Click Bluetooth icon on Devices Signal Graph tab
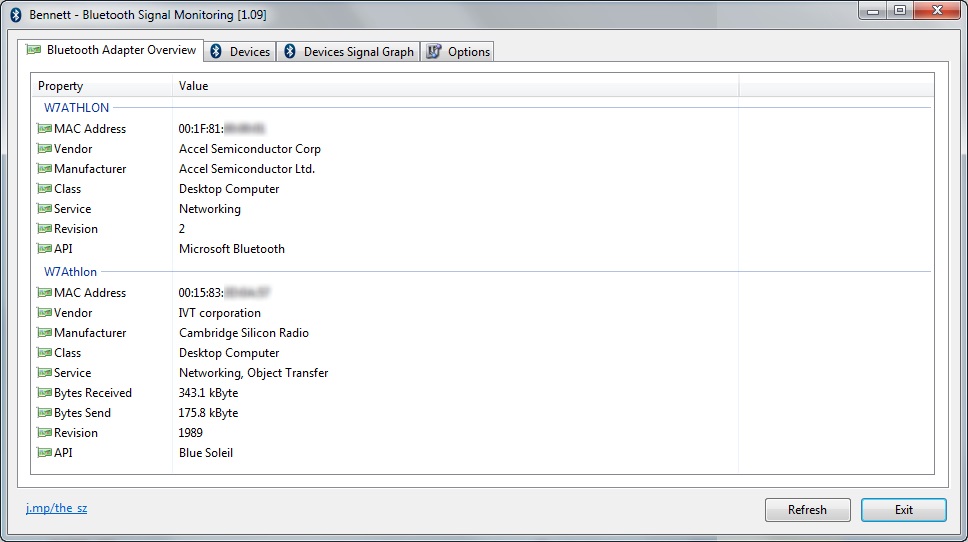This screenshot has height=542, width=968. (290, 51)
